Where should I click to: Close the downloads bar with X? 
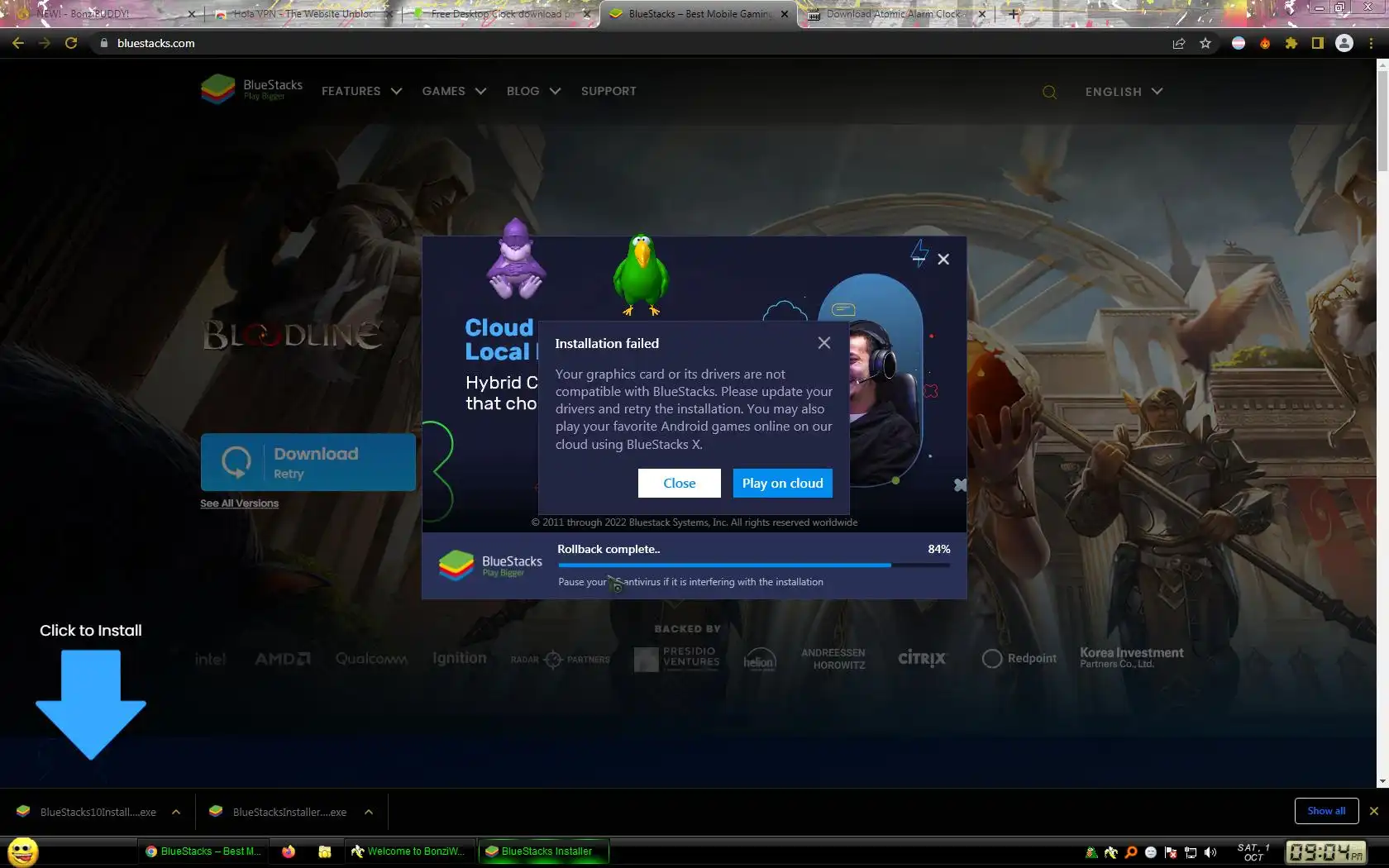[x=1374, y=811]
